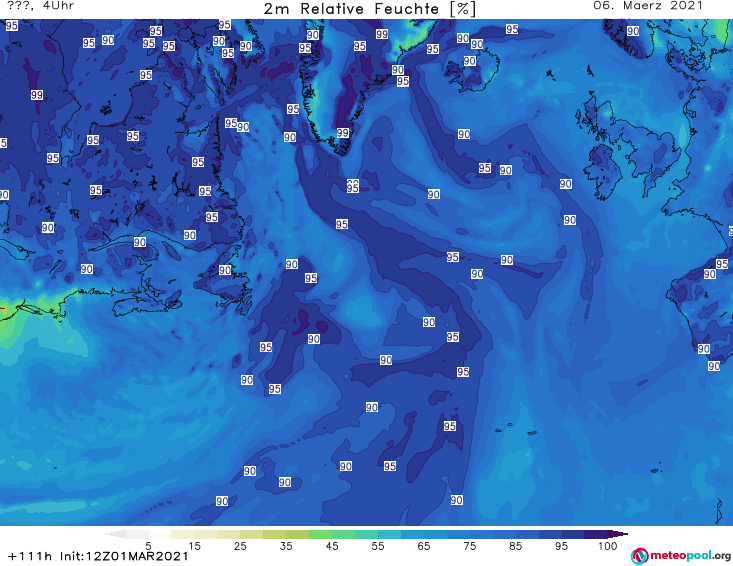
Task: Click the circular meteopool logo icon
Action: (x=639, y=556)
